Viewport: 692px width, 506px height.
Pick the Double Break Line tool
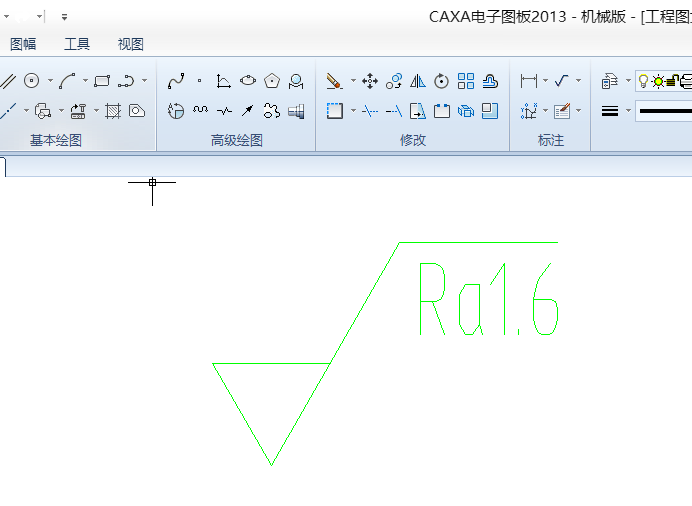click(x=224, y=111)
